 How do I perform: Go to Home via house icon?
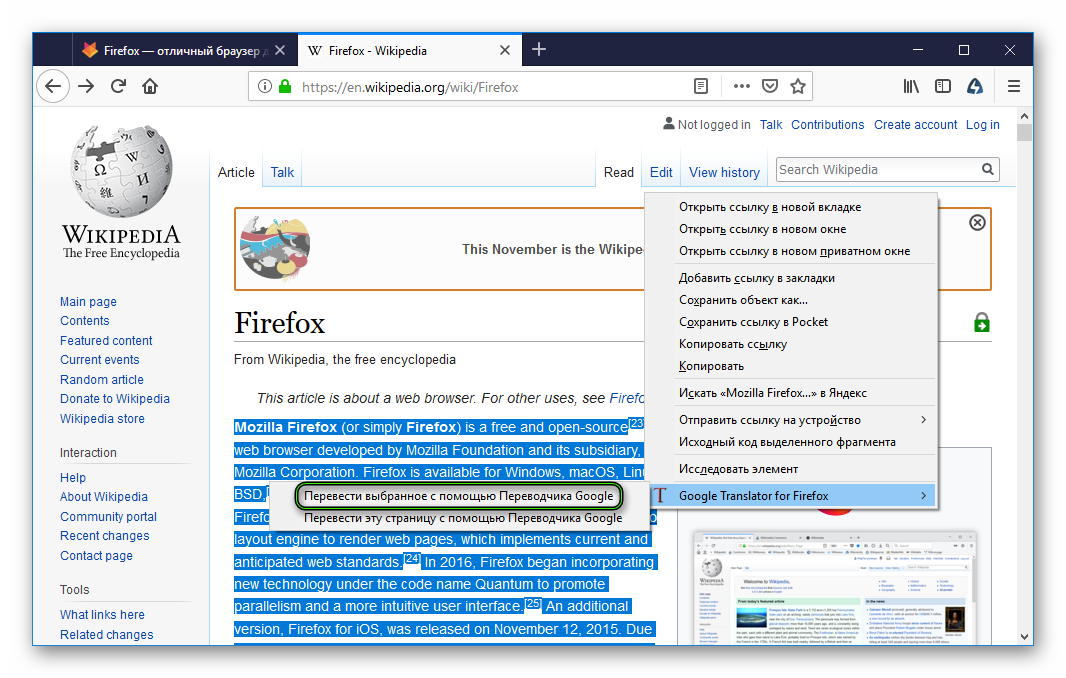[150, 86]
